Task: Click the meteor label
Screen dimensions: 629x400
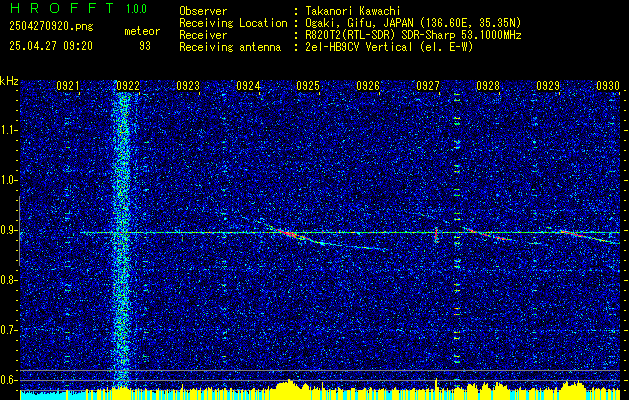Action: [142, 31]
